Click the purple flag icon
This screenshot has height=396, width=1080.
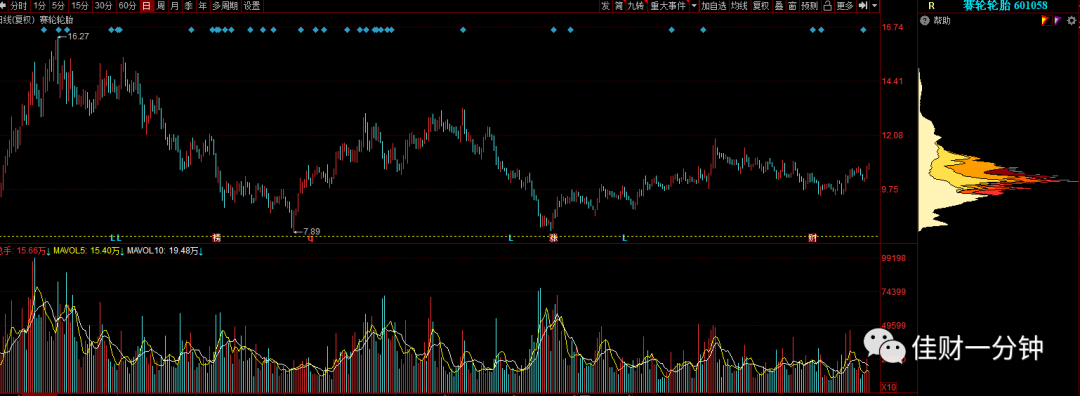pos(1057,21)
